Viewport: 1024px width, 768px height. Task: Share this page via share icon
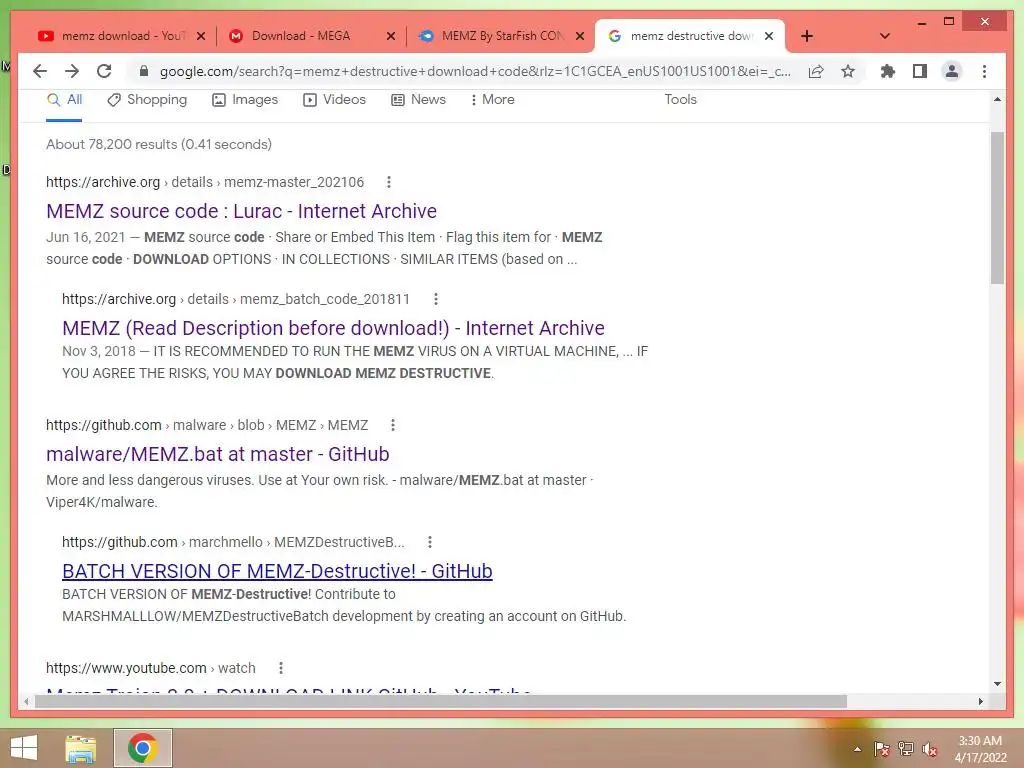tap(816, 71)
